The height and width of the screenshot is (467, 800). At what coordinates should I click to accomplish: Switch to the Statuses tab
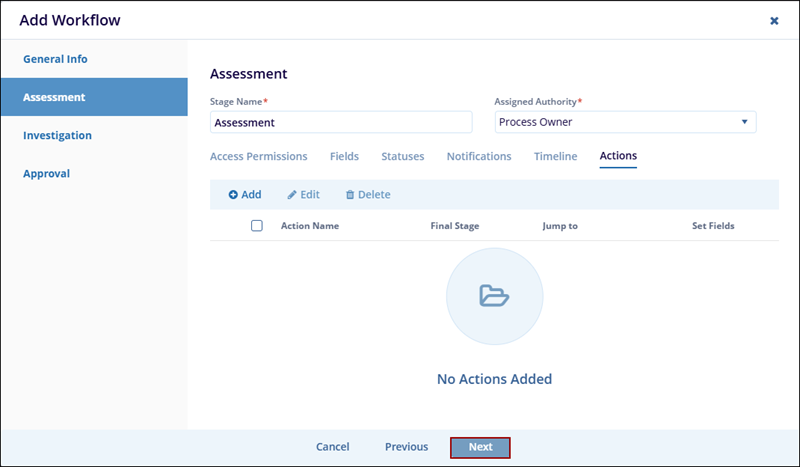(402, 156)
